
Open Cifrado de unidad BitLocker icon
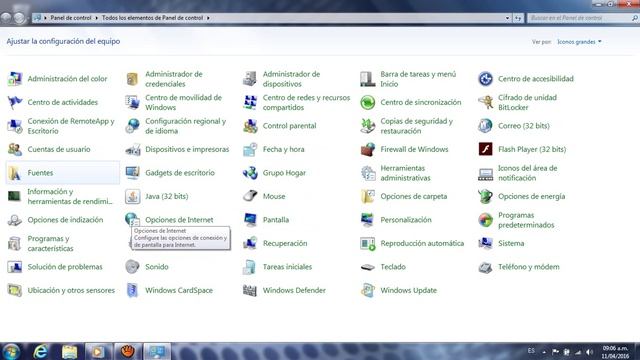485,102
